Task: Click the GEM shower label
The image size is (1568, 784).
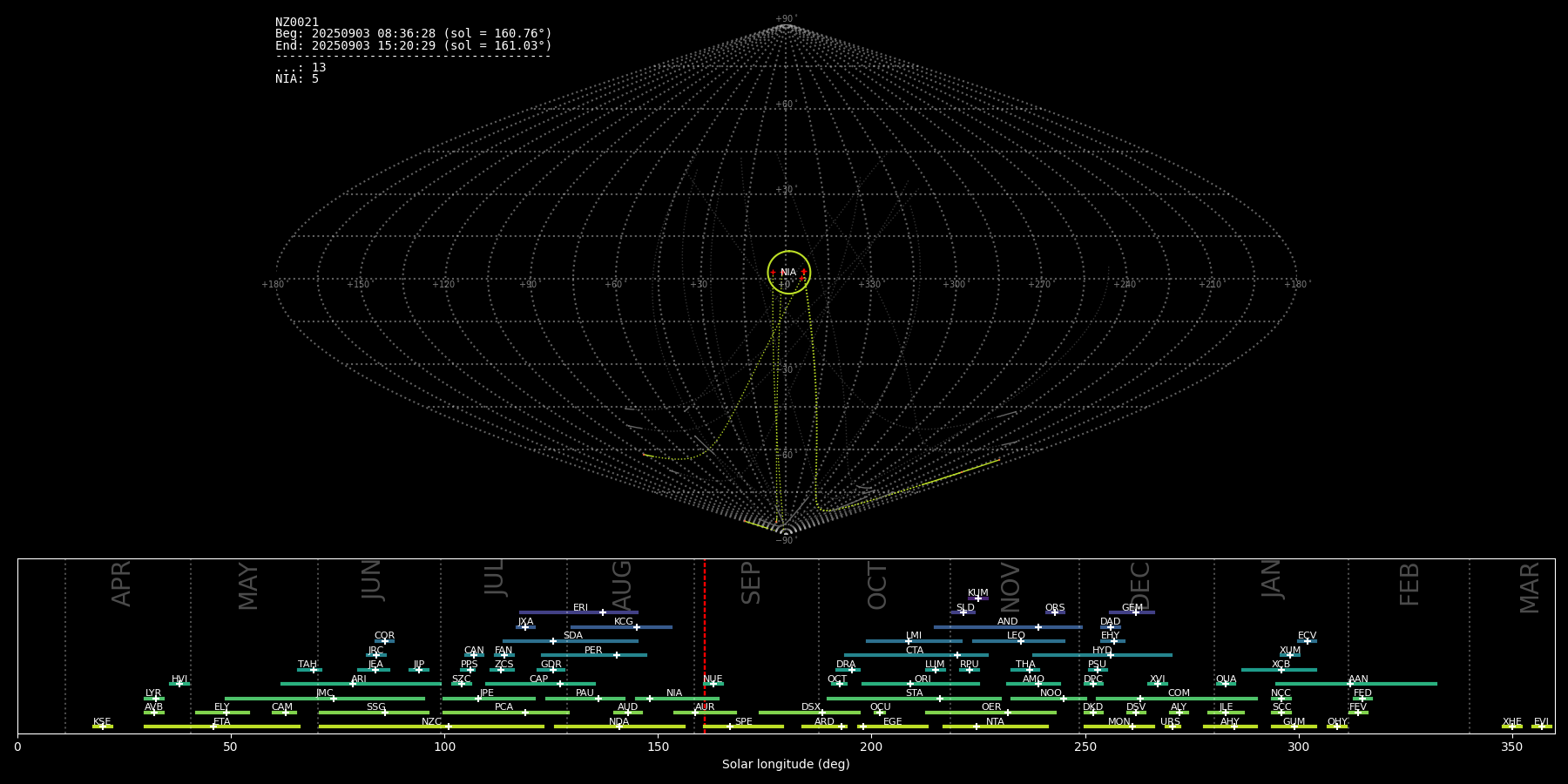Action: (1132, 608)
